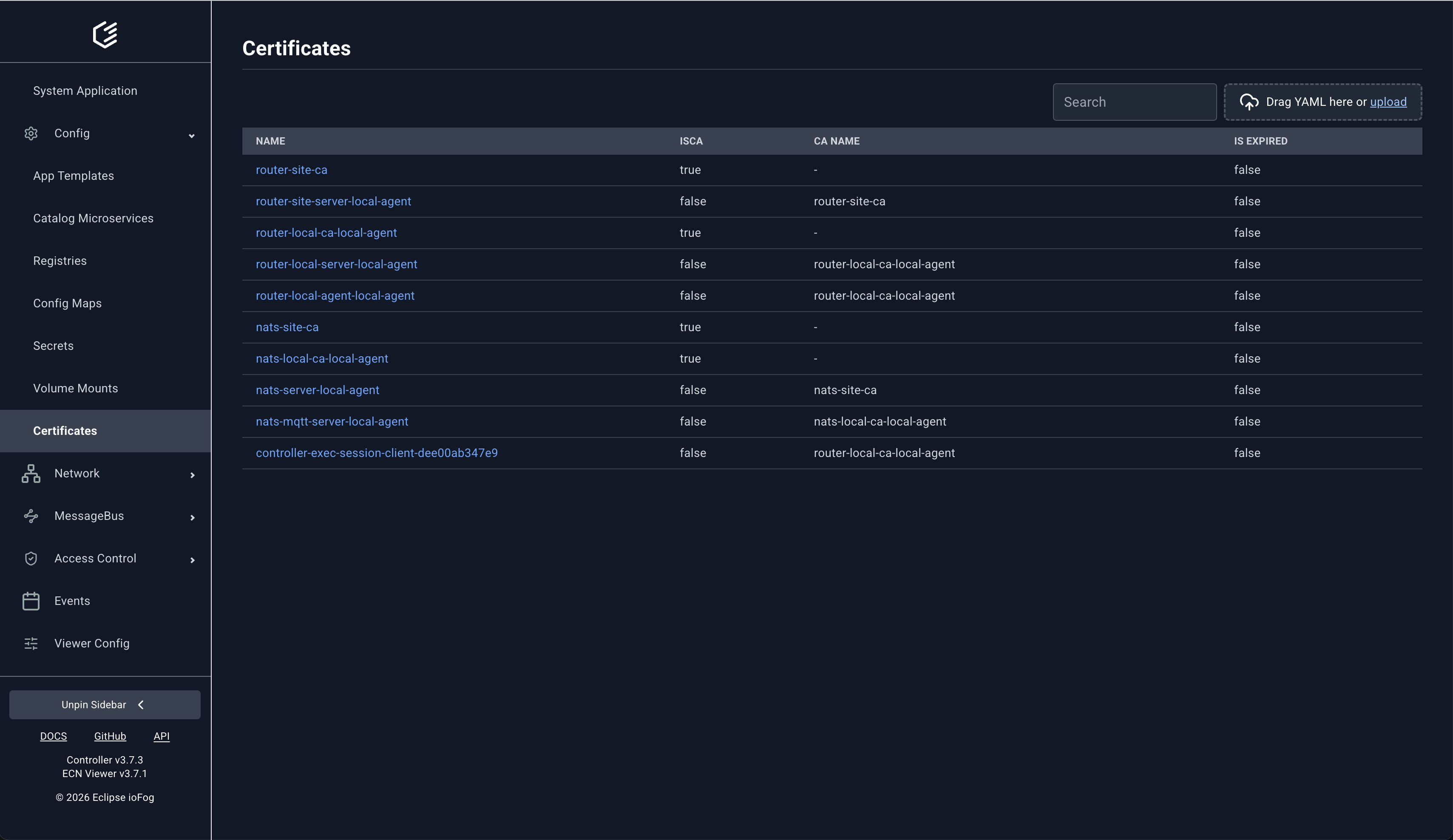The width and height of the screenshot is (1453, 840).
Task: Open the Secrets menu item
Action: (53, 346)
